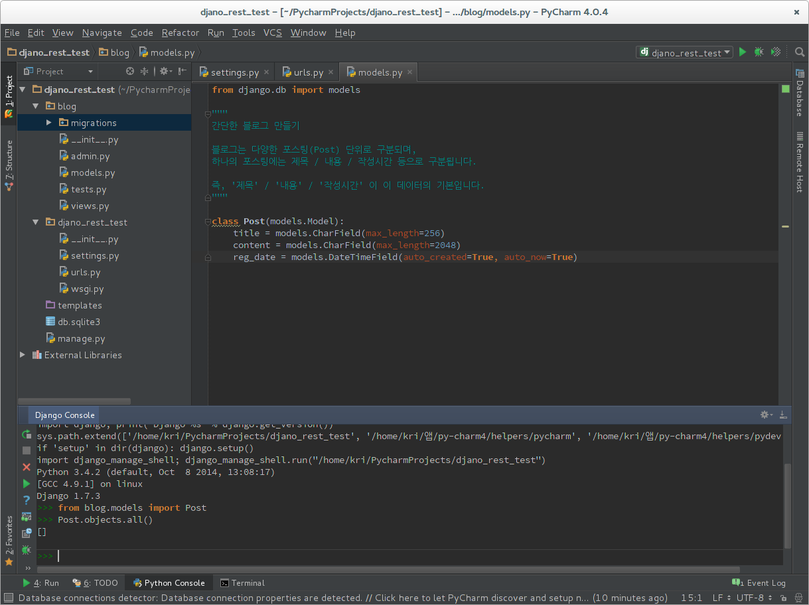Open the File menu
809x605 pixels.
pos(12,32)
